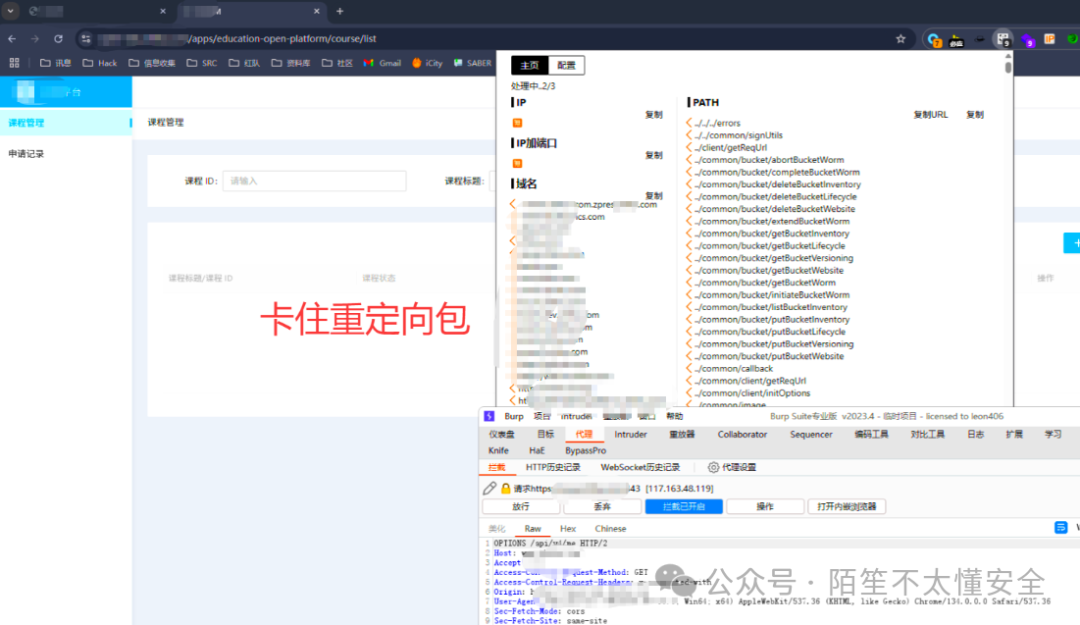Click the pencil icon in Burp's intercept bar
The width and height of the screenshot is (1080, 625).
[490, 488]
